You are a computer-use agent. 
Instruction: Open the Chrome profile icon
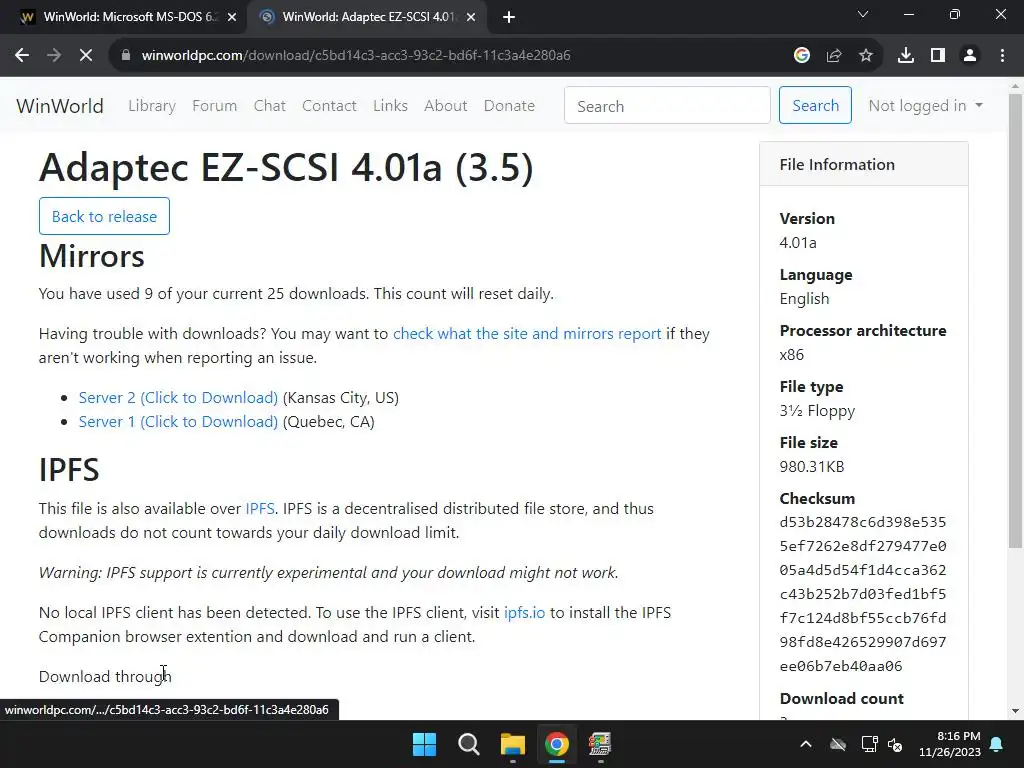[x=970, y=56]
